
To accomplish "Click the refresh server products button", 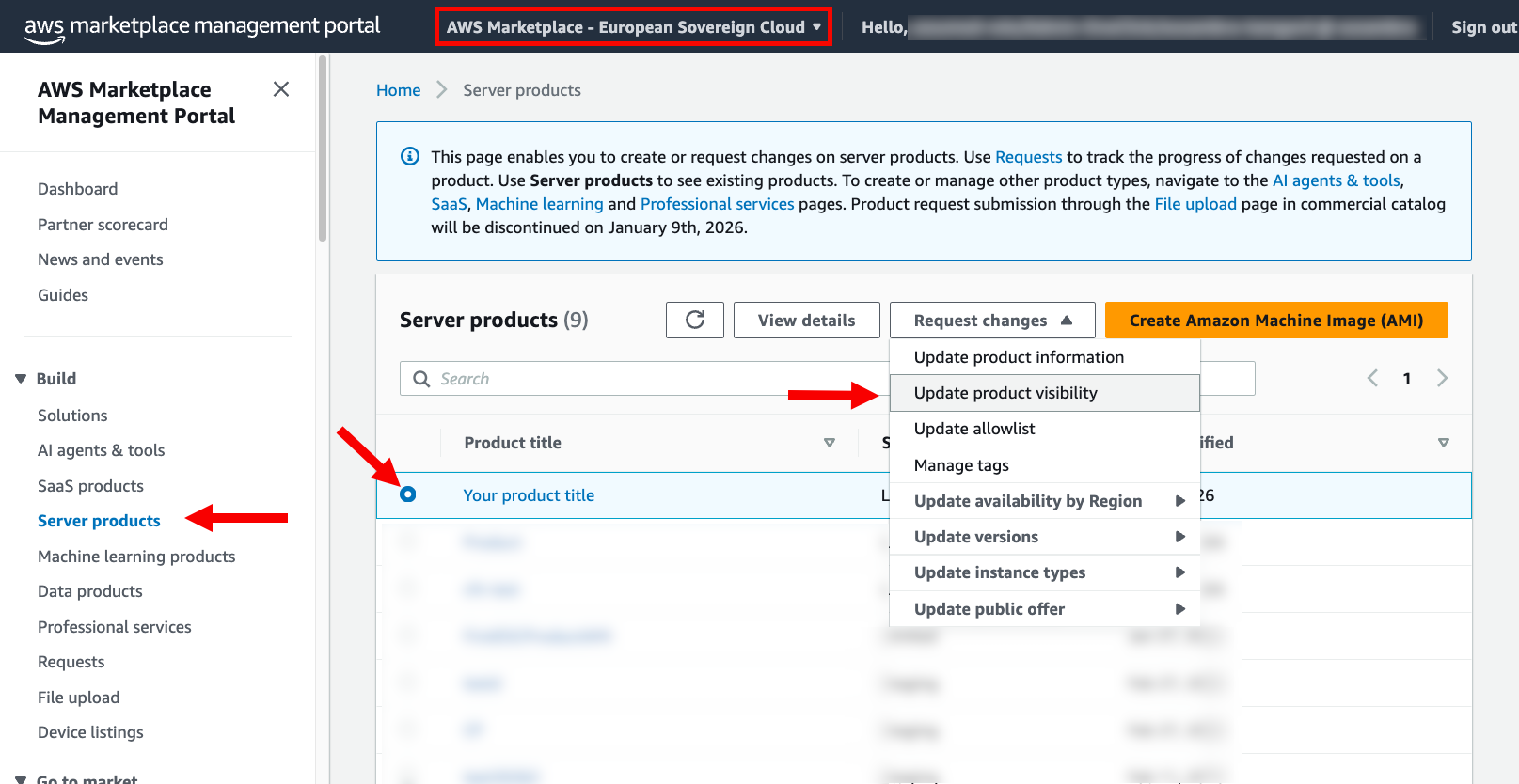I will click(x=695, y=320).
